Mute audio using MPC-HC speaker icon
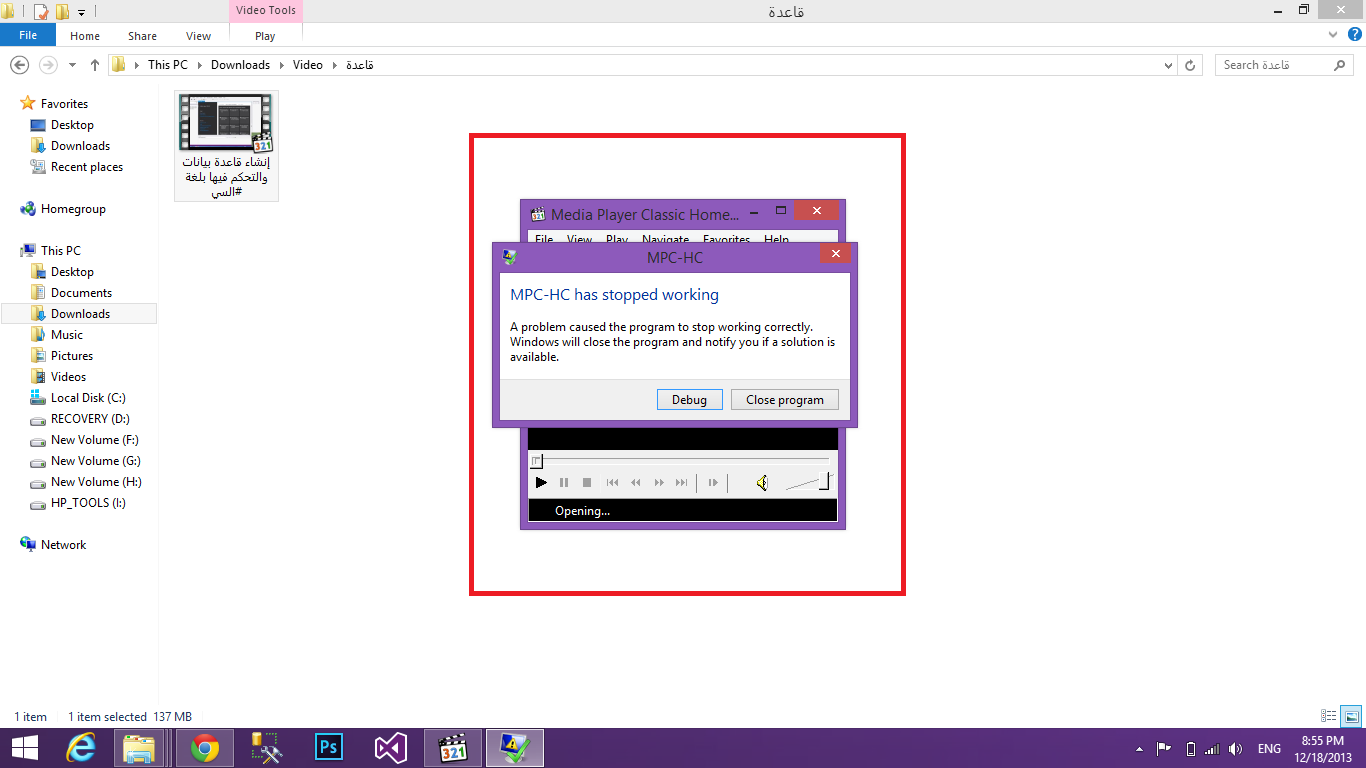 (761, 483)
